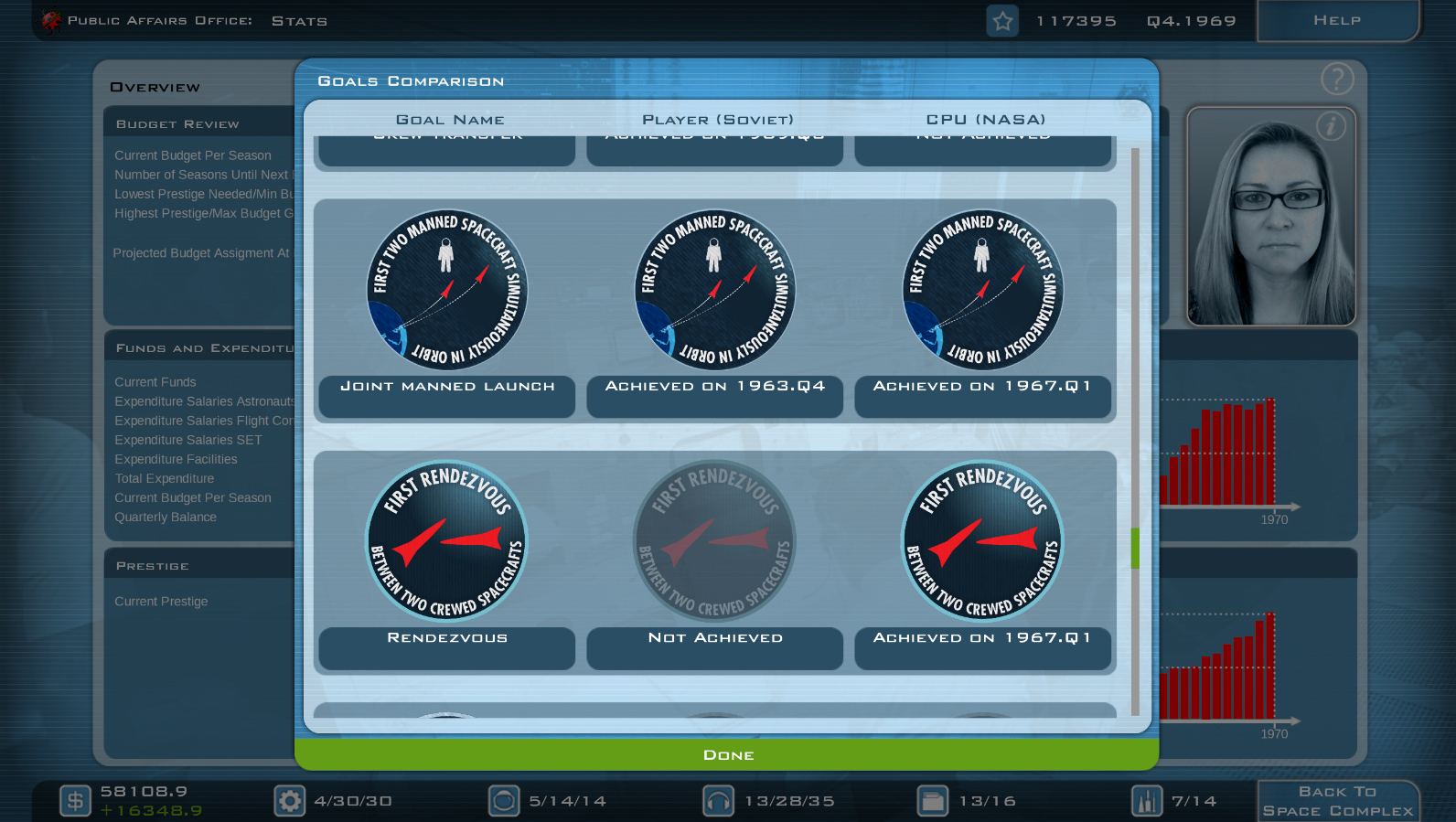
Task: Go Back To Space Complex
Action: [1338, 801]
